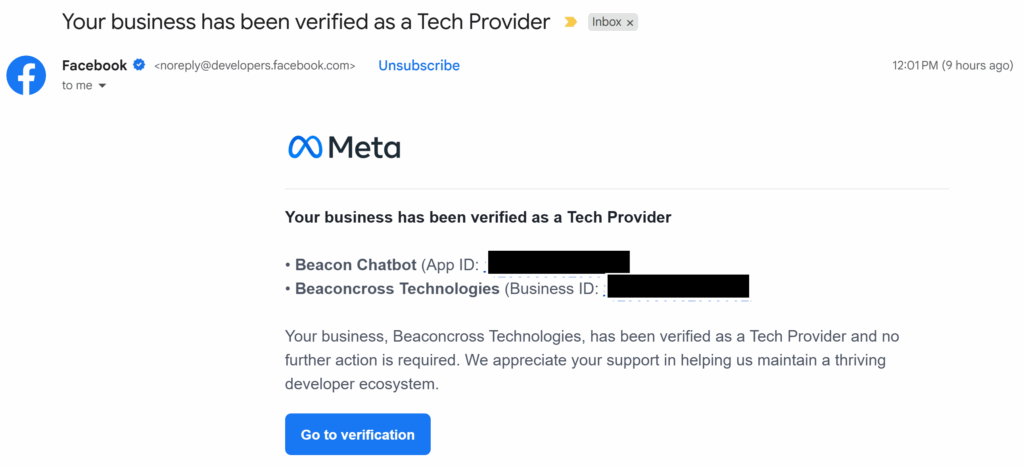Image resolution: width=1024 pixels, height=467 pixels.
Task: Click the Inbox label tag
Action: (x=606, y=22)
